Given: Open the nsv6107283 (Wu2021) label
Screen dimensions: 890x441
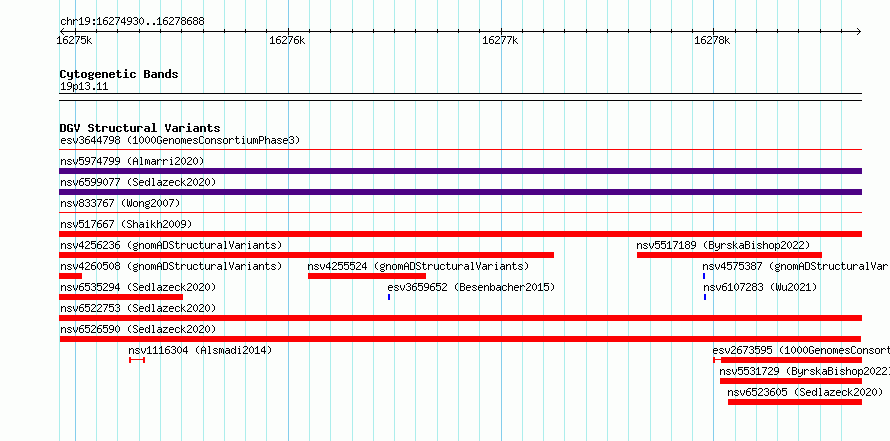Looking at the screenshot, I should tap(759, 287).
